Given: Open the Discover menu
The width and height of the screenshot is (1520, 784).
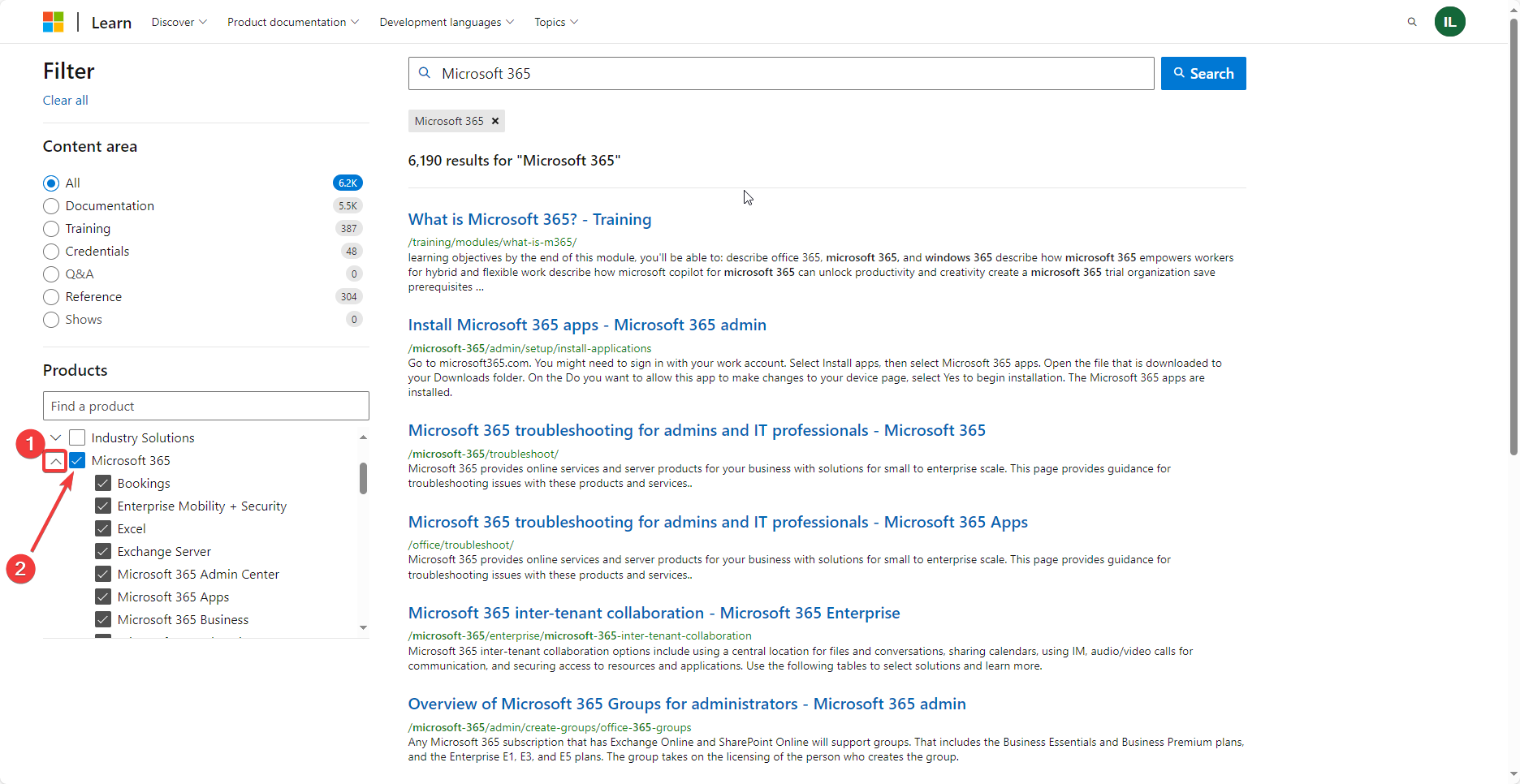Looking at the screenshot, I should (179, 22).
